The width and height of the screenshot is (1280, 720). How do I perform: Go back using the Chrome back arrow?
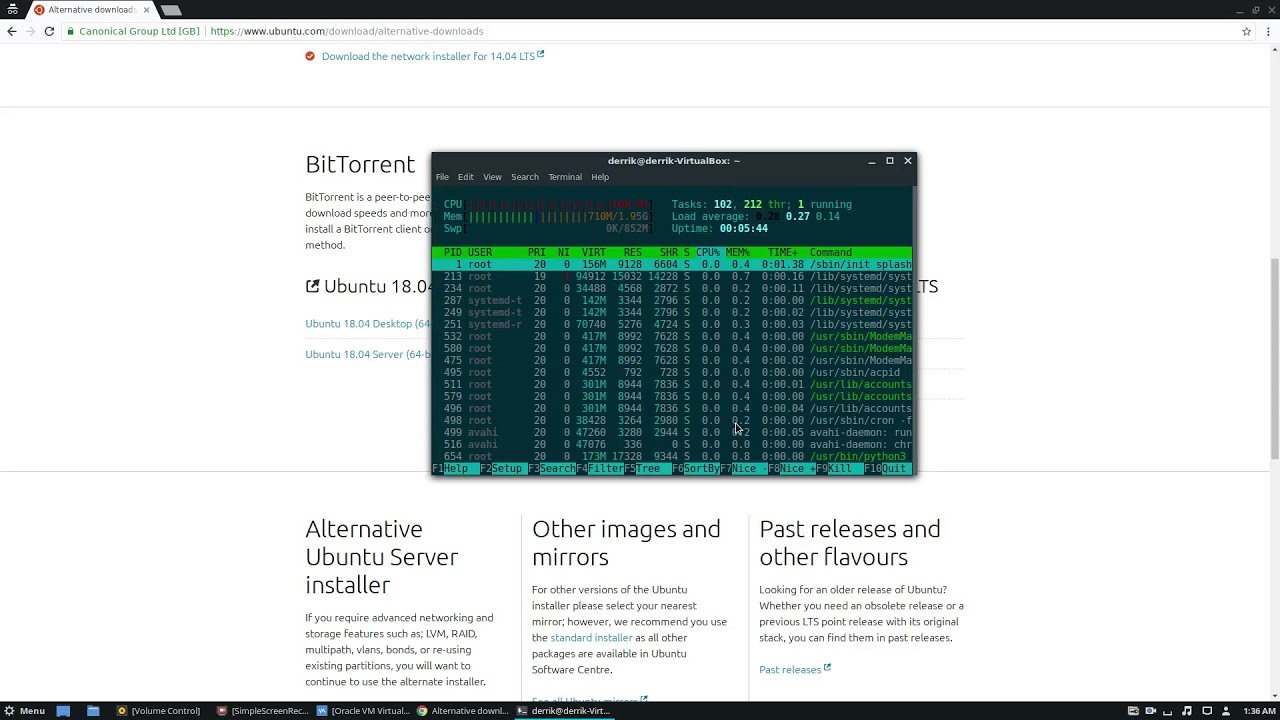(12, 31)
